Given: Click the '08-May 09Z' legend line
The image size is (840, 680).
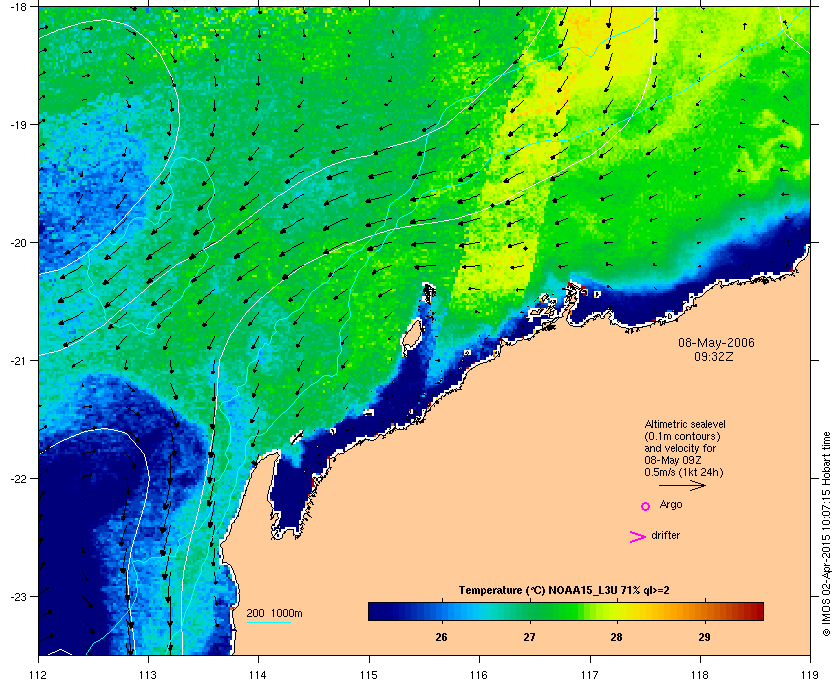Looking at the screenshot, I should pyautogui.click(x=673, y=460).
